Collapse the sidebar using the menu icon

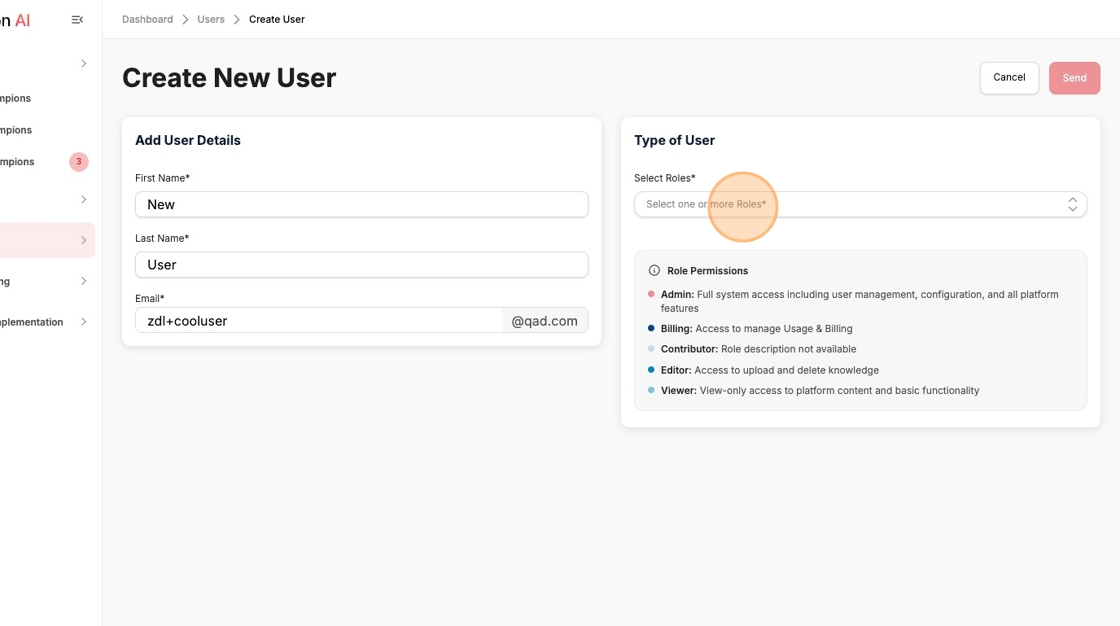pyautogui.click(x=77, y=20)
